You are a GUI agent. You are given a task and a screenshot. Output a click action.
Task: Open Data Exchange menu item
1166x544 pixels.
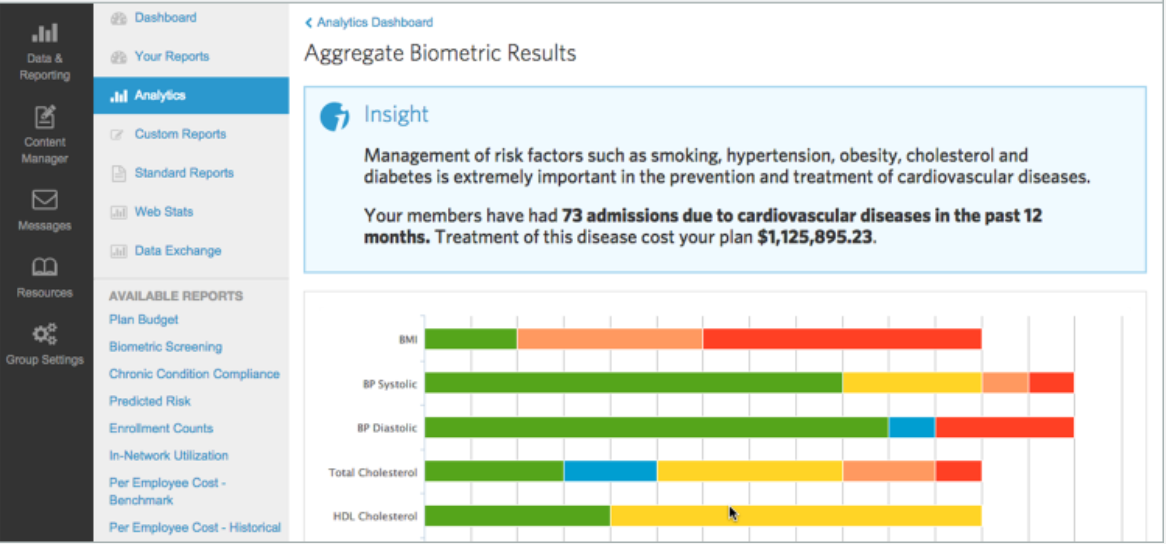click(177, 251)
